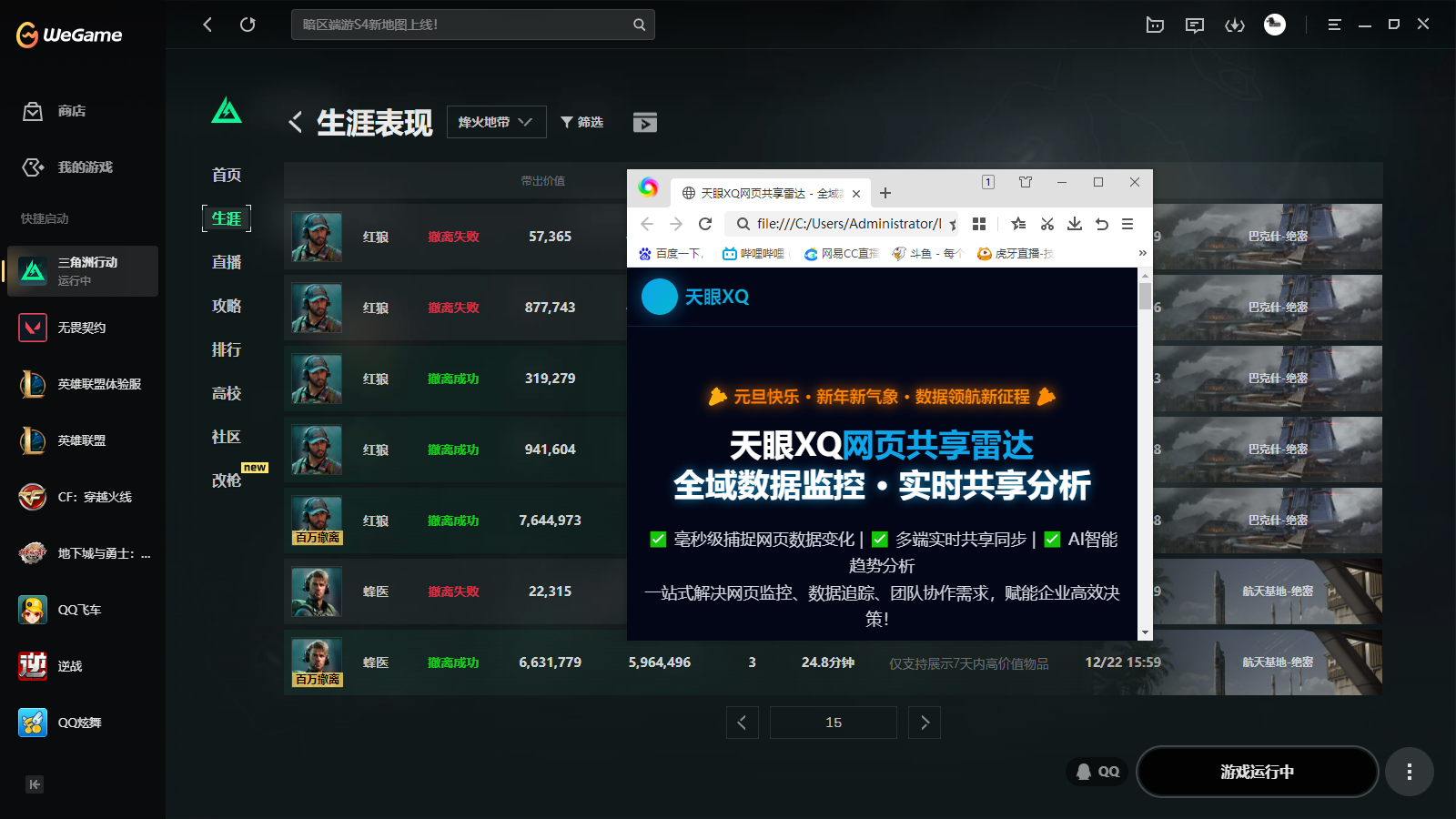
Task: Click the user avatar in the titlebar
Action: point(1274,25)
